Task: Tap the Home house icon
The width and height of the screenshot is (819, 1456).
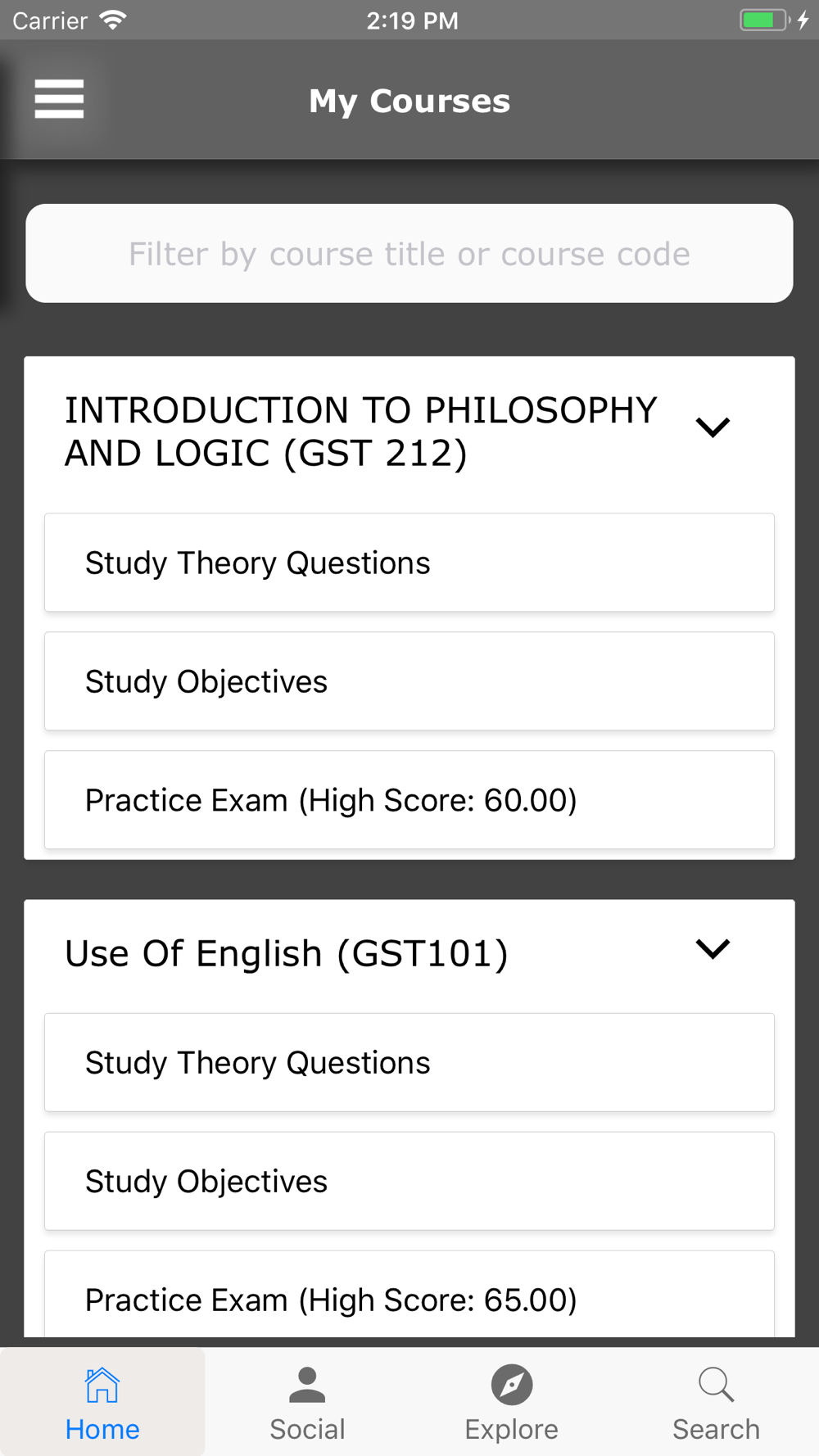Action: pyautogui.click(x=102, y=1385)
